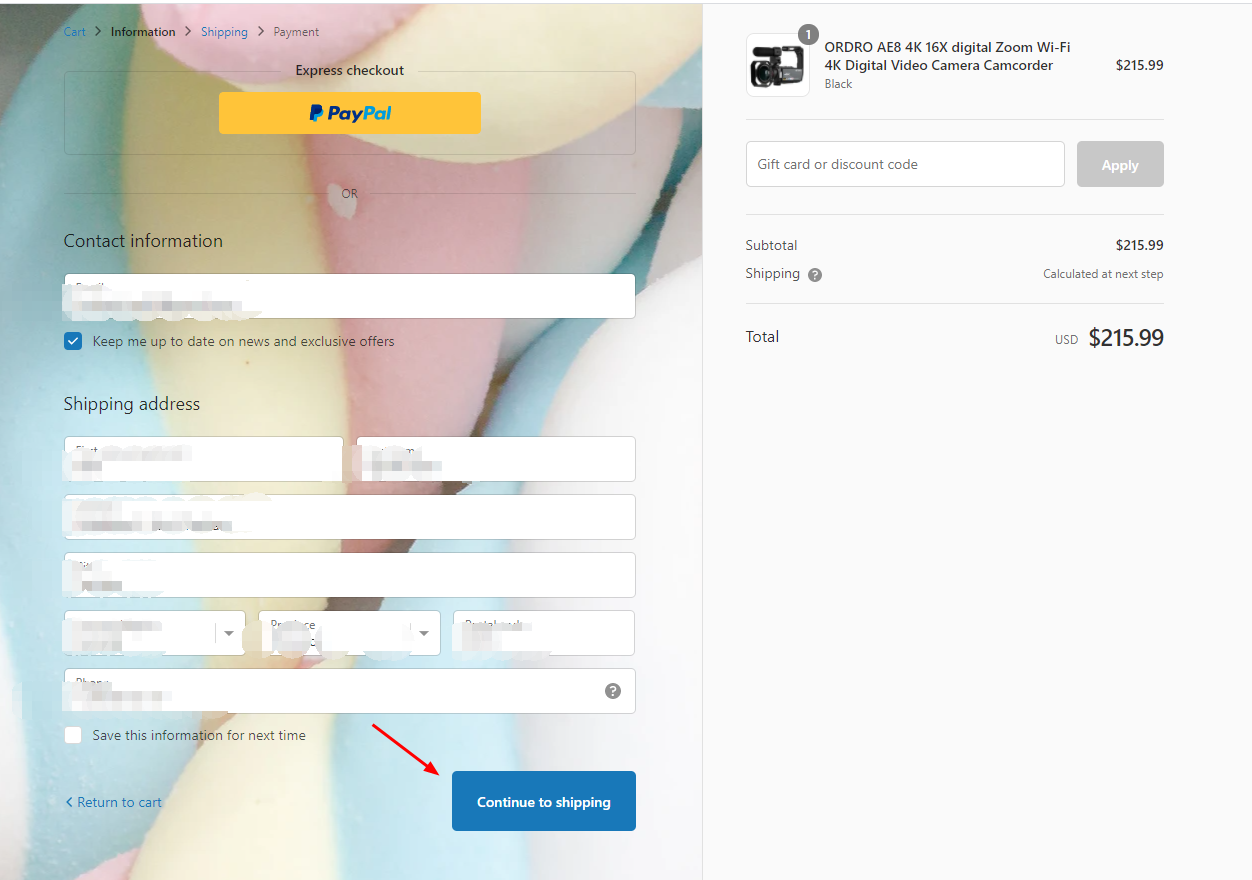This screenshot has width=1252, height=880.
Task: Click Continue to shipping button
Action: 544,801
